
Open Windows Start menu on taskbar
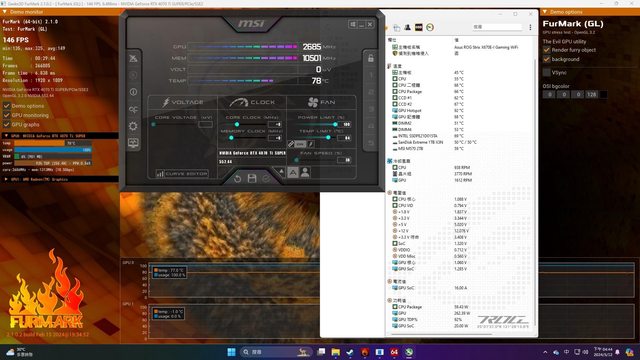pyautogui.click(x=231, y=352)
